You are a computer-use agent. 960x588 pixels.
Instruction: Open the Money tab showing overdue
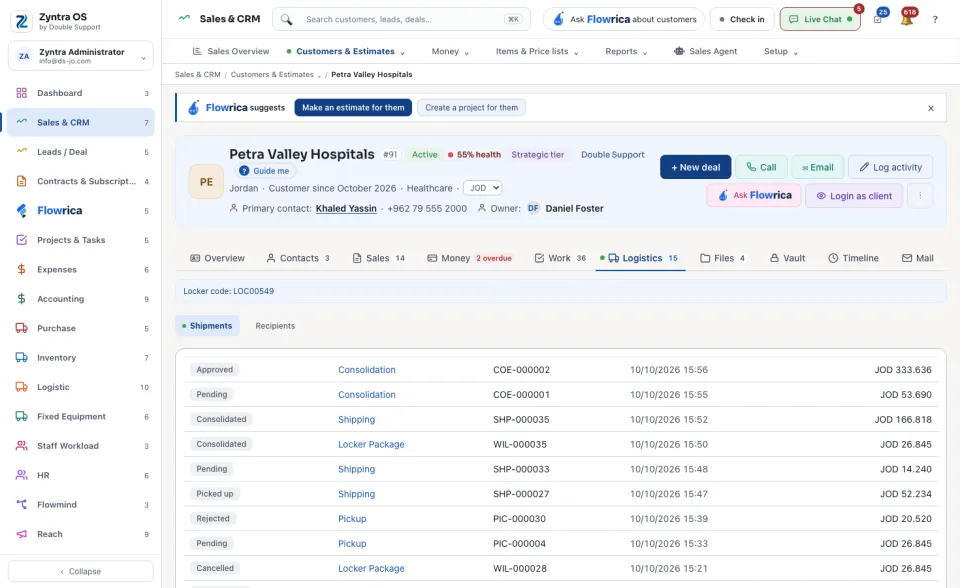tap(469, 258)
